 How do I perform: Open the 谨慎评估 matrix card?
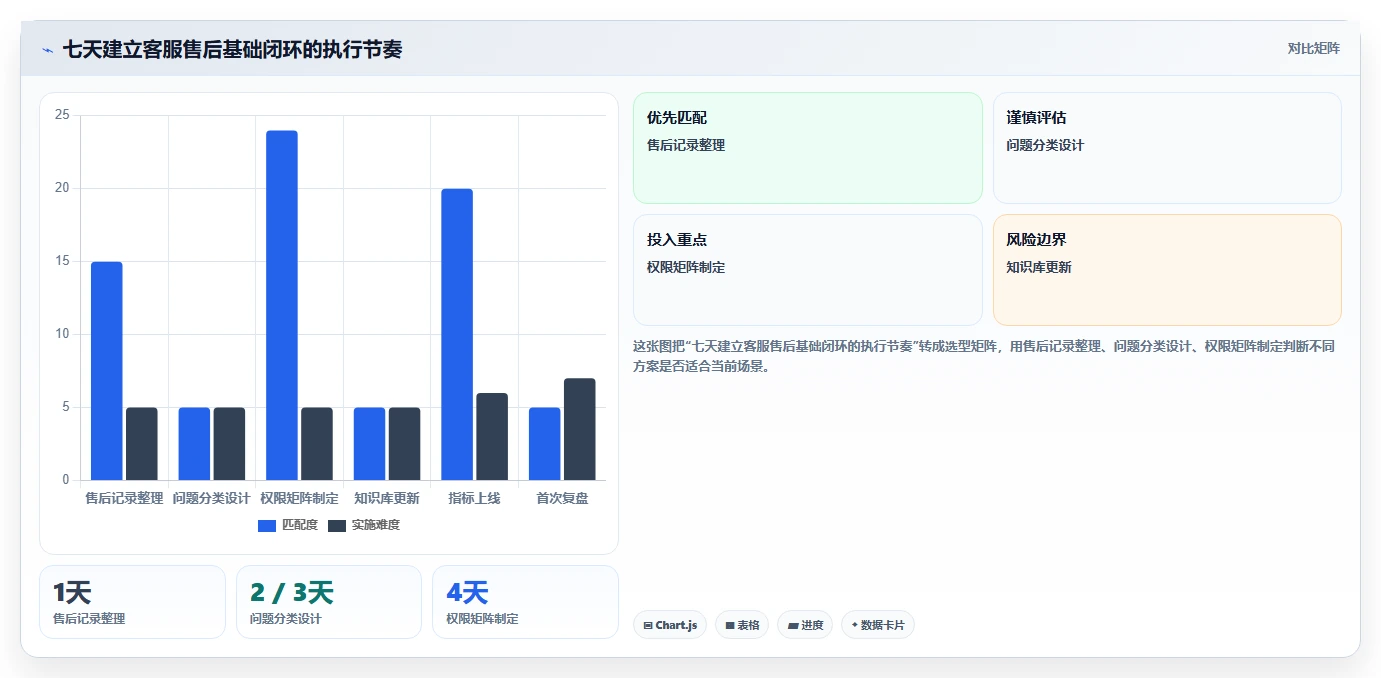click(1167, 148)
